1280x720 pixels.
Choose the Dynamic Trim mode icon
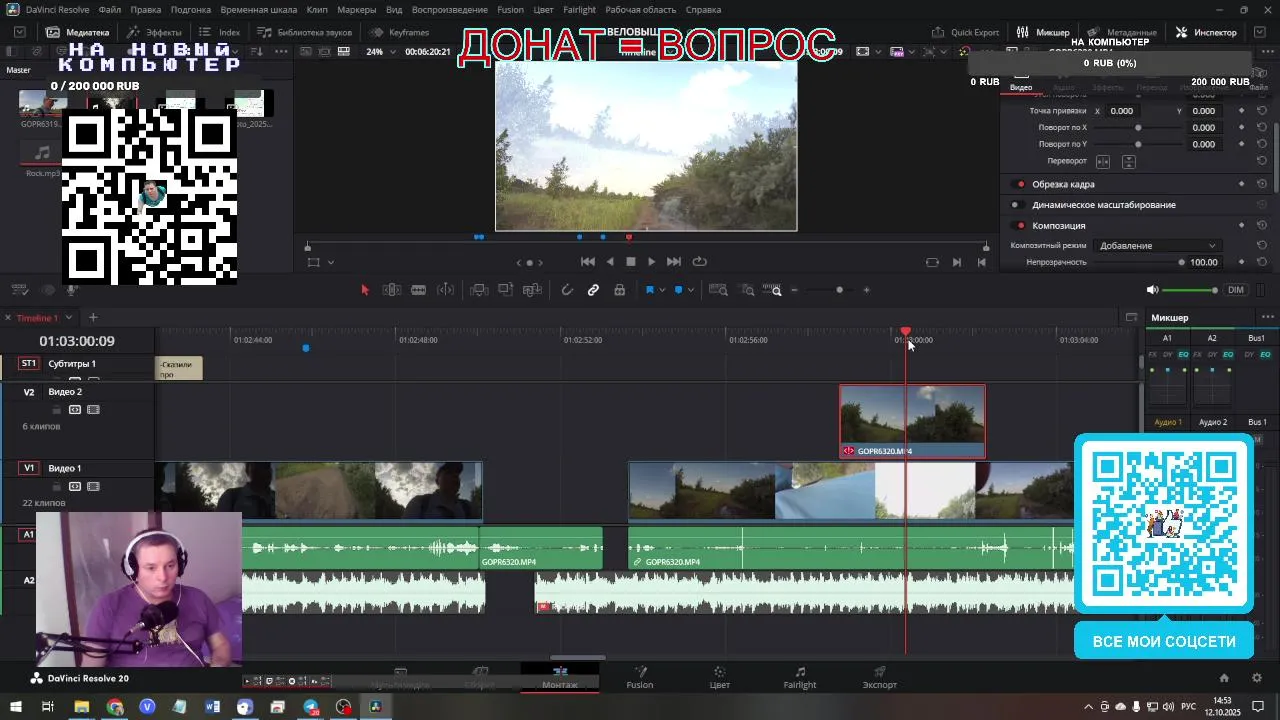(x=446, y=290)
